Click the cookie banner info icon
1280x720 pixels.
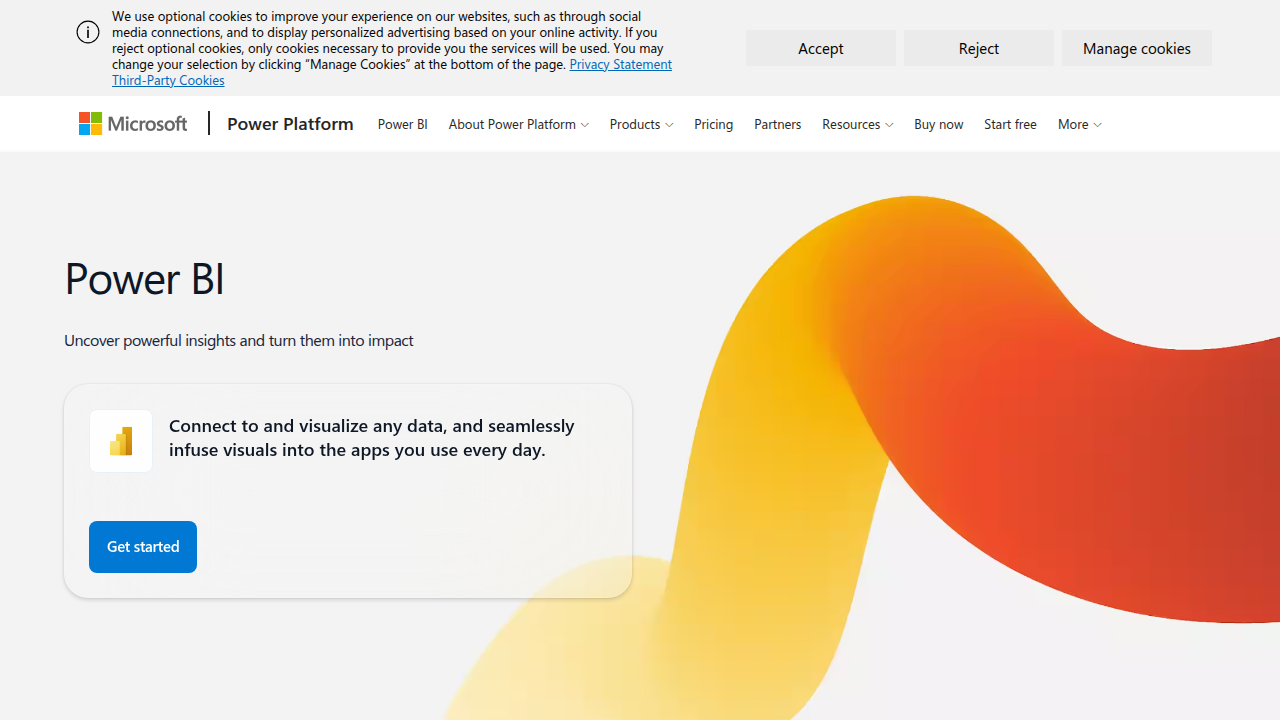click(x=88, y=32)
